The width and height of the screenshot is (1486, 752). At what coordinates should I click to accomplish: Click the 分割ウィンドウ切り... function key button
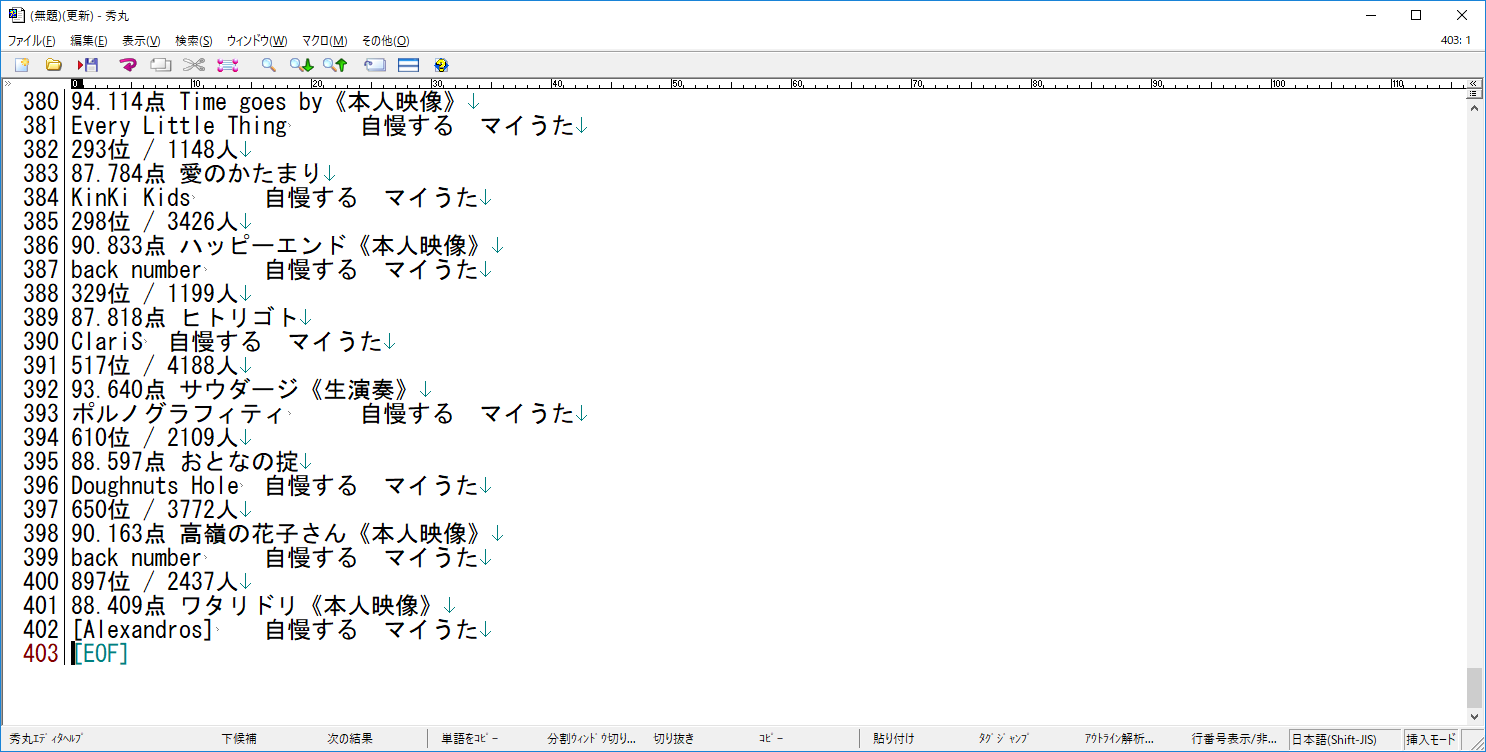pos(591,739)
